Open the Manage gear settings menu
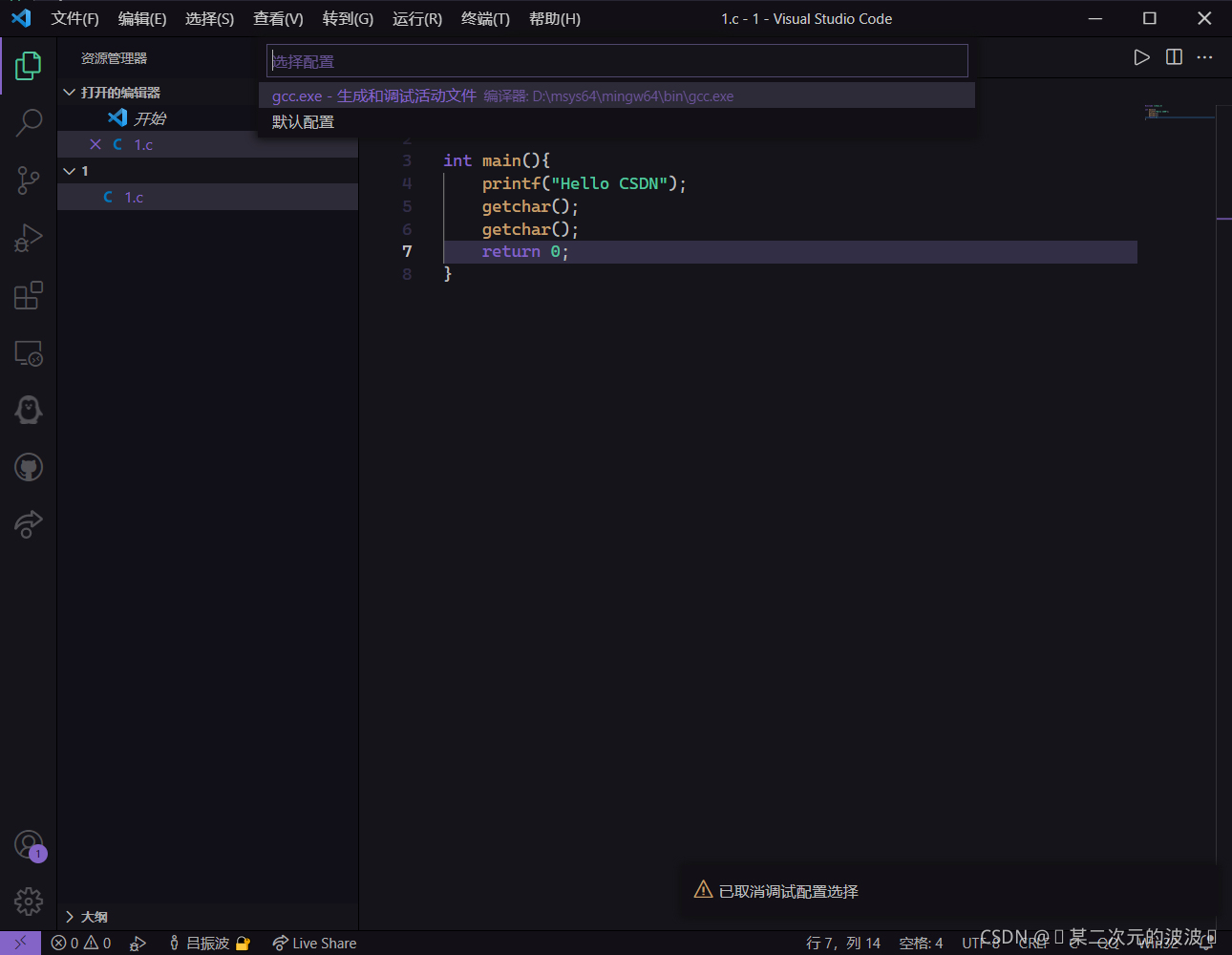Screen dimensions: 1232x955 (x=29, y=901)
